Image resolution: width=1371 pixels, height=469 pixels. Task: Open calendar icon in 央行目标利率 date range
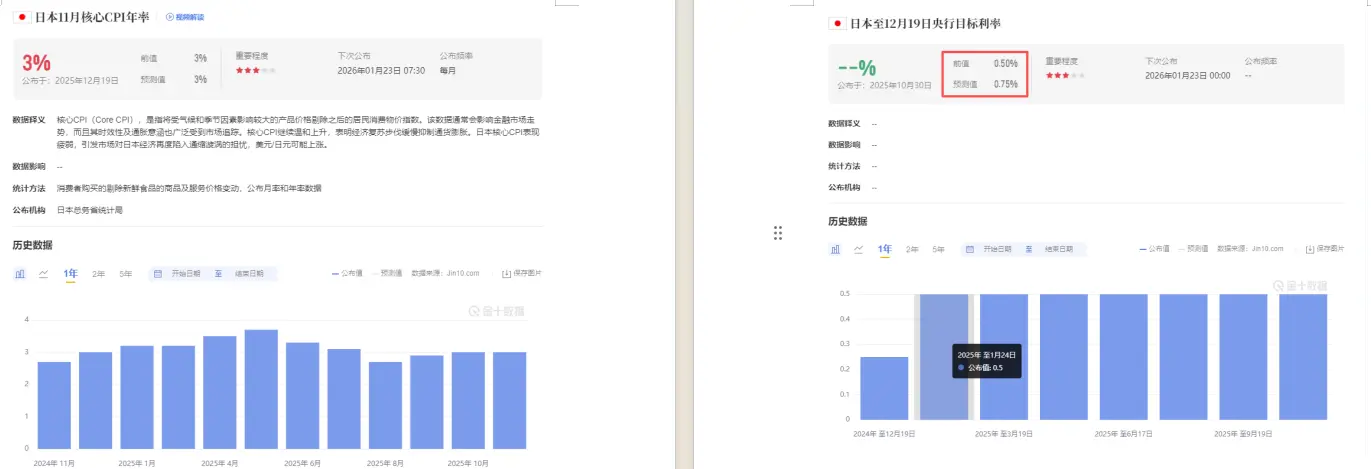coord(970,249)
